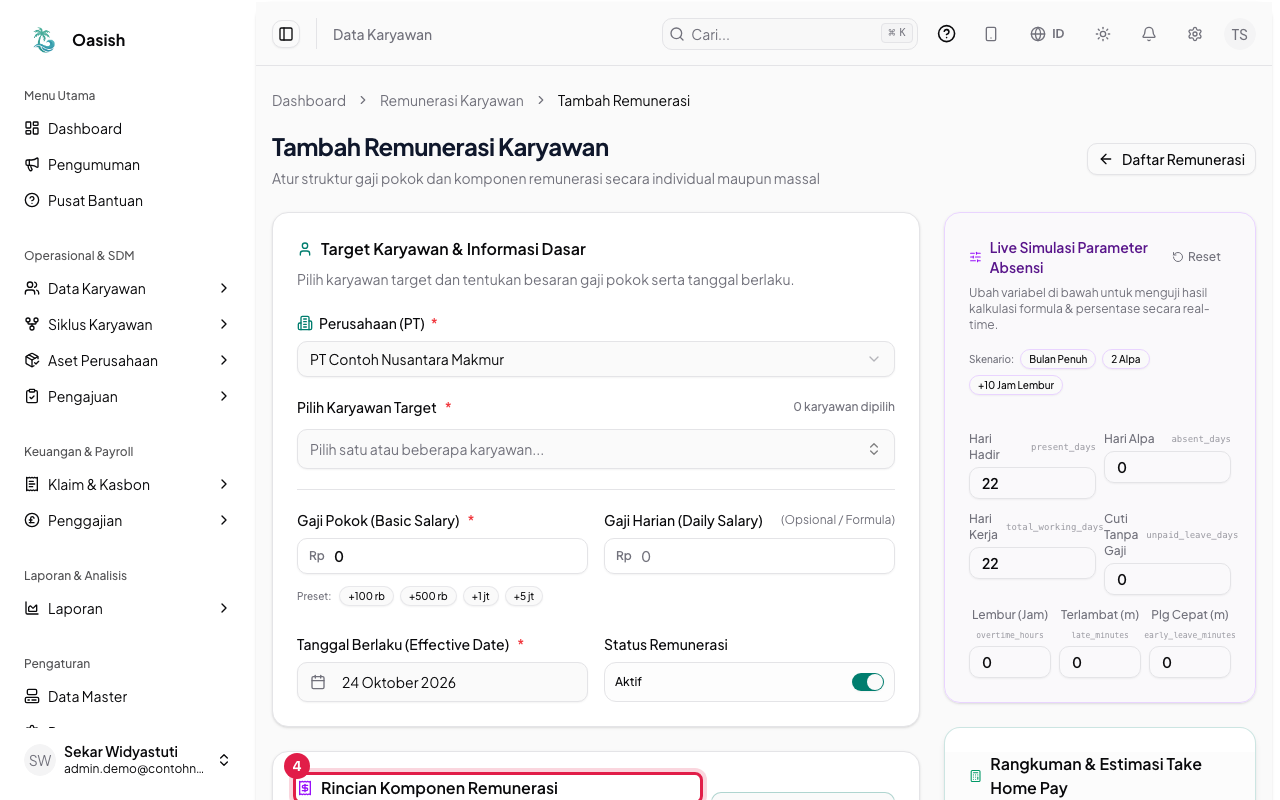Screen dimensions: 1280x800
Task: Select the +10 Jam Lembur scenario
Action: coord(1016,385)
